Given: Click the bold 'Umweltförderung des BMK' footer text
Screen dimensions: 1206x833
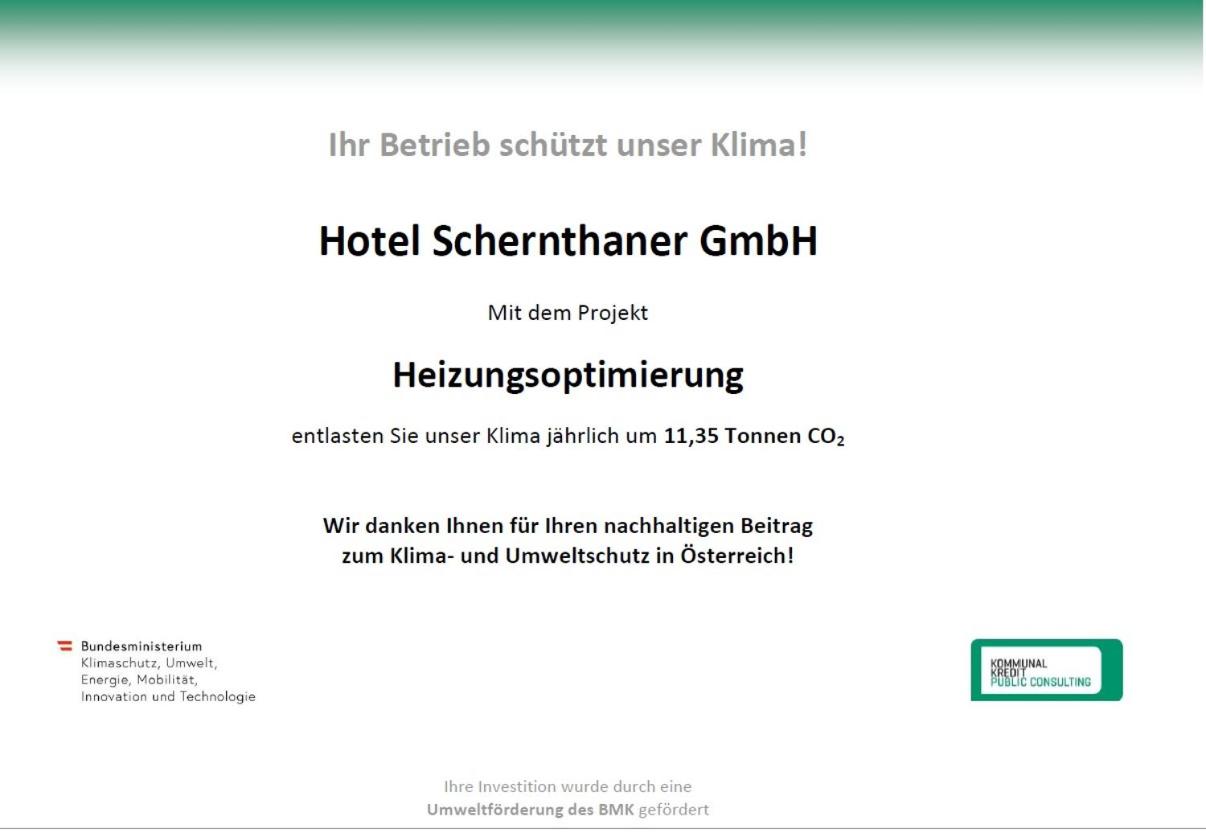Looking at the screenshot, I should click(530, 810).
